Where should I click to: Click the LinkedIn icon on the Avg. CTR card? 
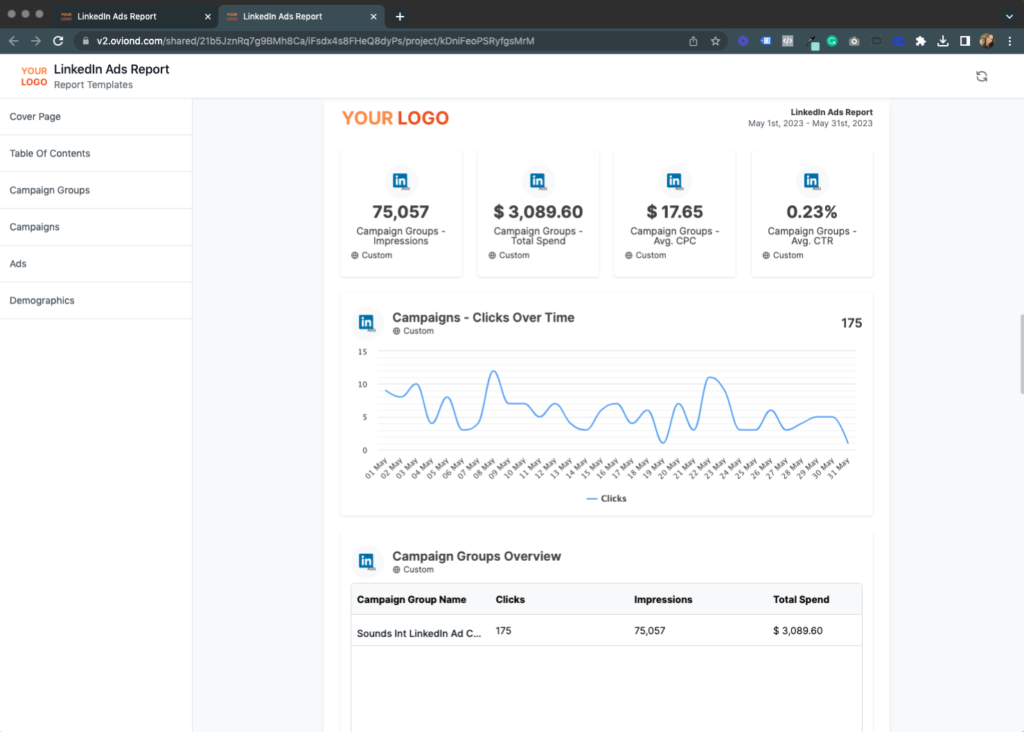tap(811, 181)
